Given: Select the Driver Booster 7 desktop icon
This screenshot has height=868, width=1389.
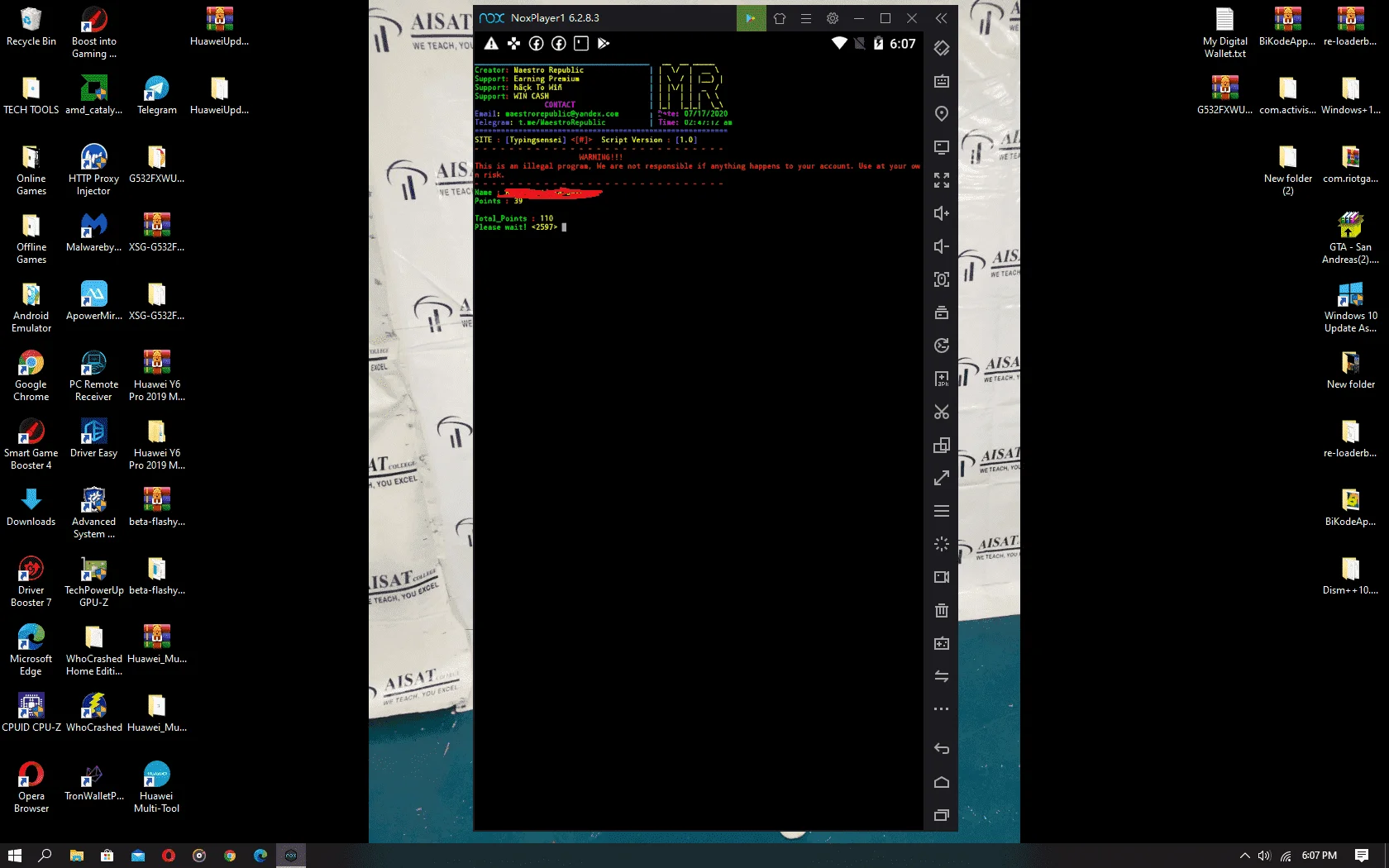Looking at the screenshot, I should (x=31, y=582).
